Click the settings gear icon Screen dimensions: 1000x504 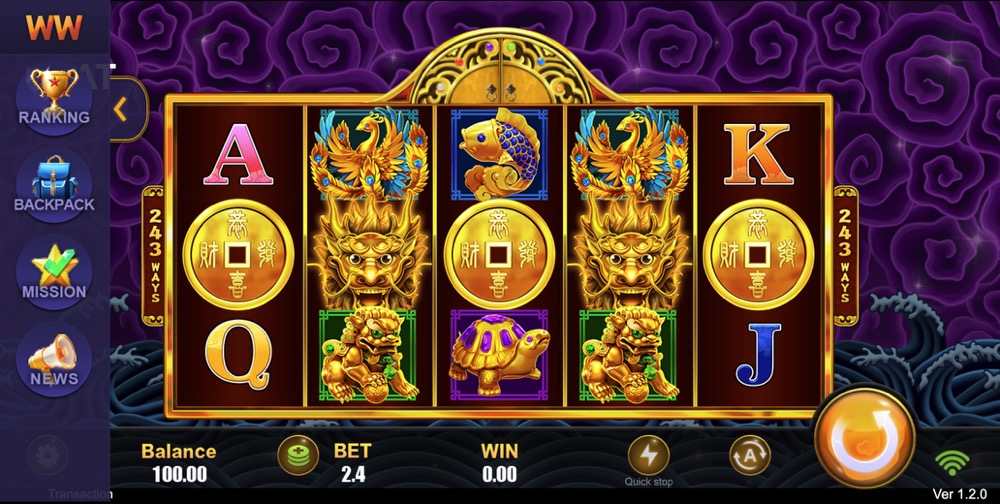[47, 456]
